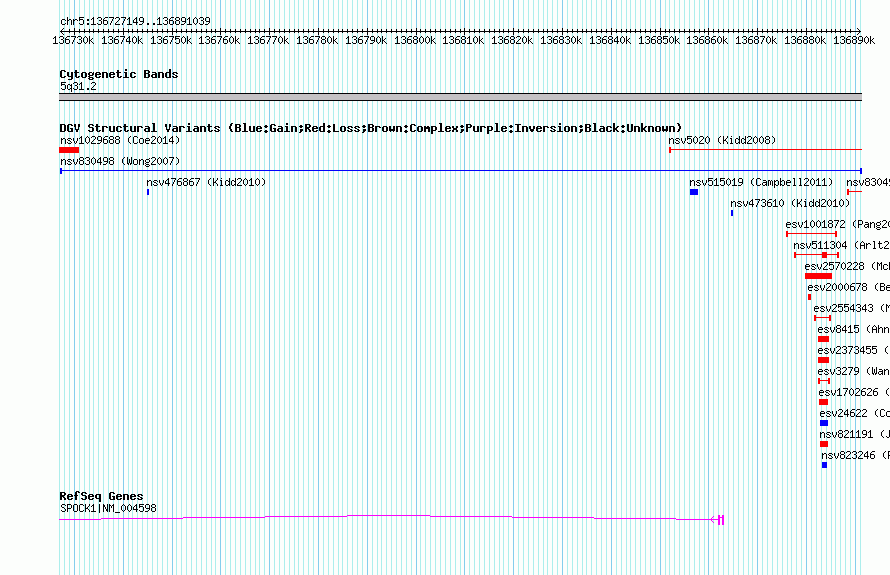Click the red esv2373455 loss block
The image size is (890, 575).
(x=824, y=360)
